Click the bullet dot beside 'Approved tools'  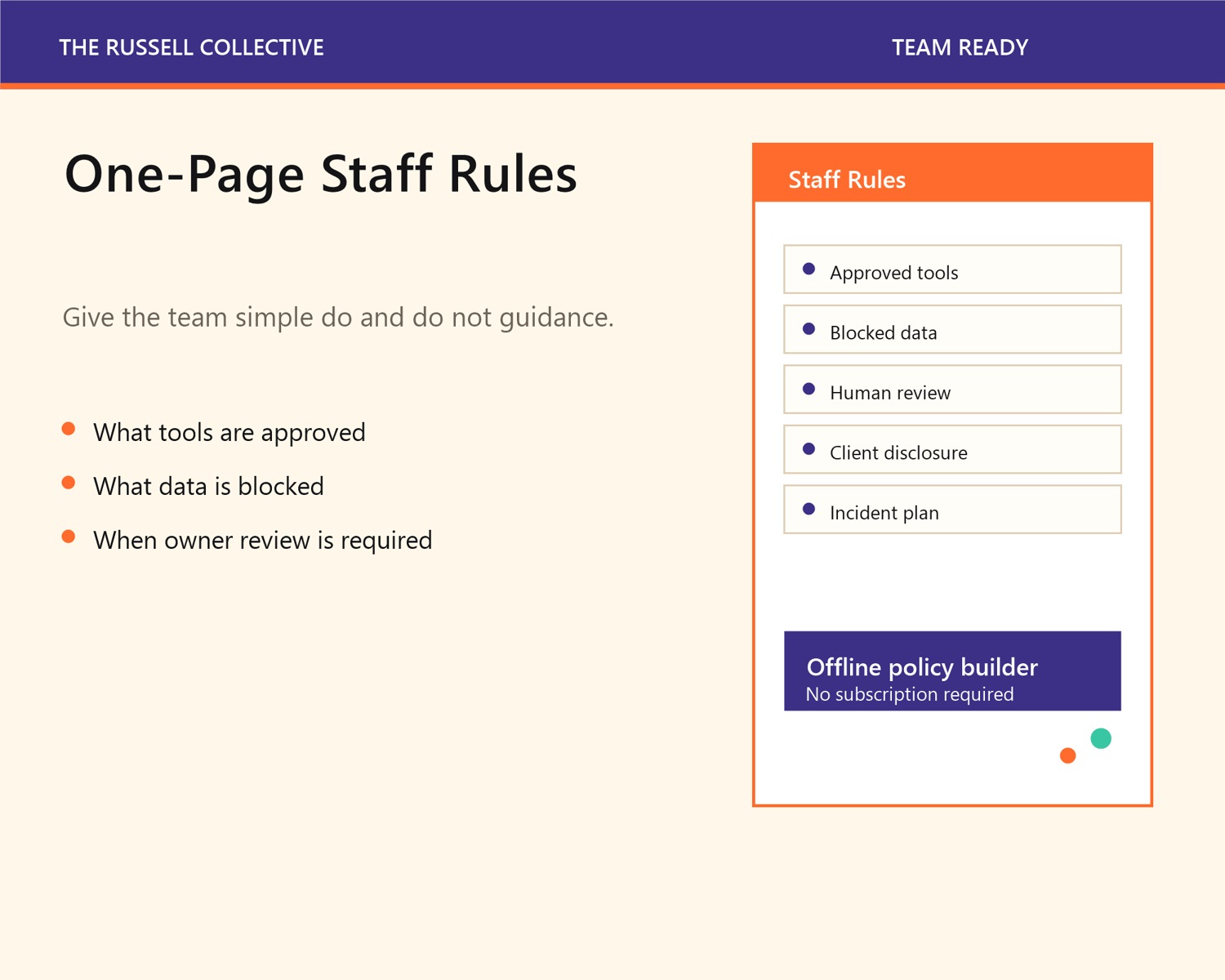[x=808, y=269]
